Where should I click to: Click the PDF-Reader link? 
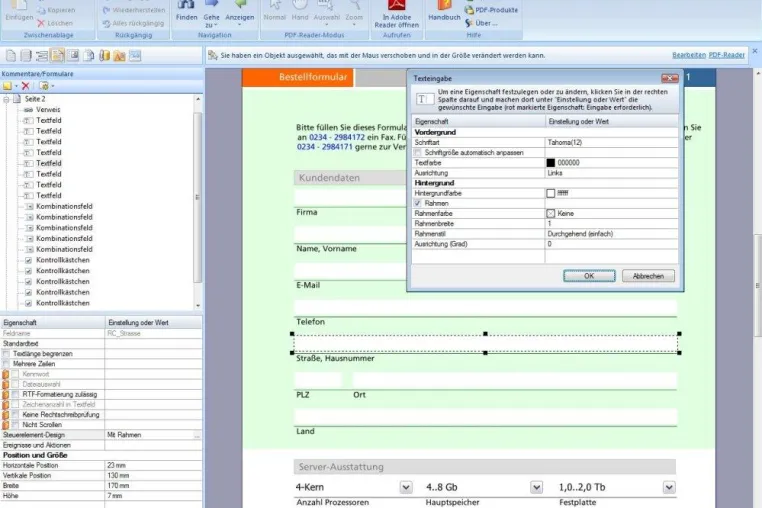727,55
